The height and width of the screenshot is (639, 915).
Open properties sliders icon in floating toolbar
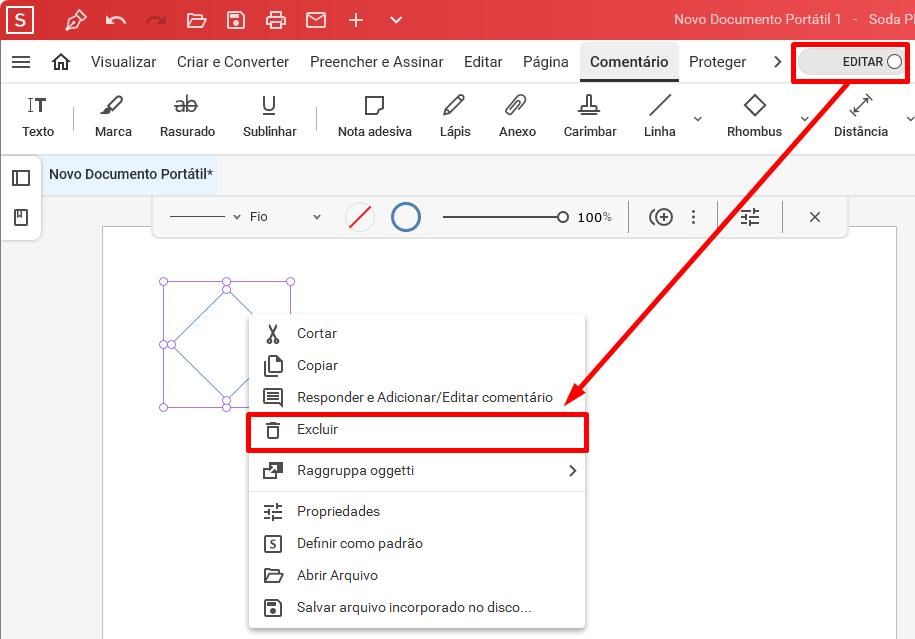click(x=750, y=217)
